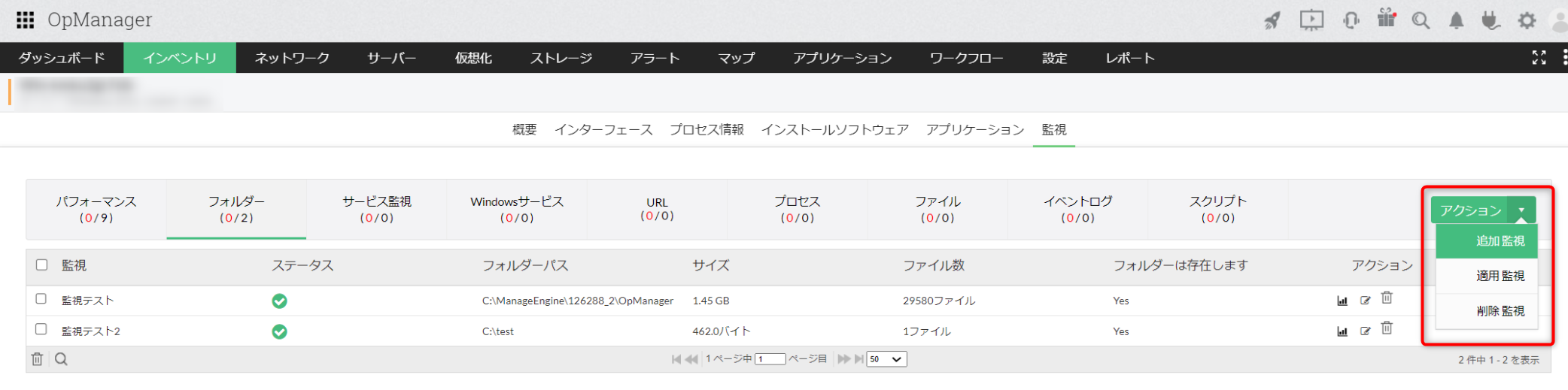This screenshot has height=390, width=1568.
Task: Edit the 監視テスト monitor with pencil icon
Action: 1366,301
